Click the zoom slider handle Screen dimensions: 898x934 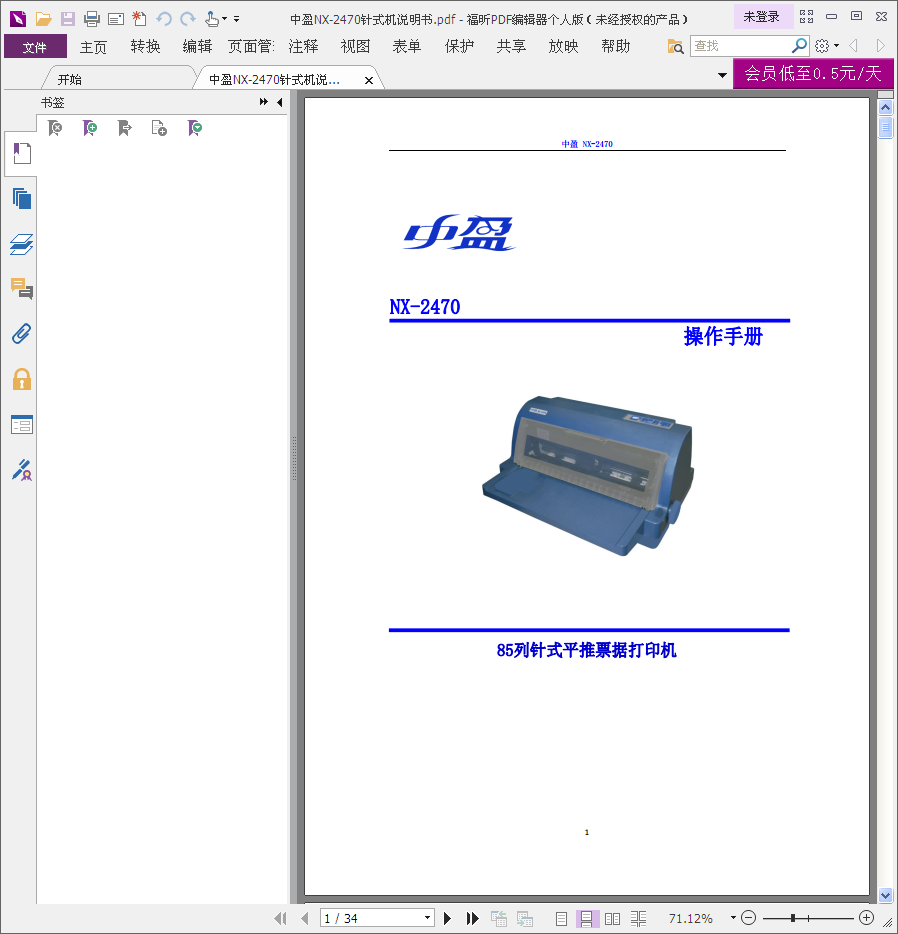[793, 918]
